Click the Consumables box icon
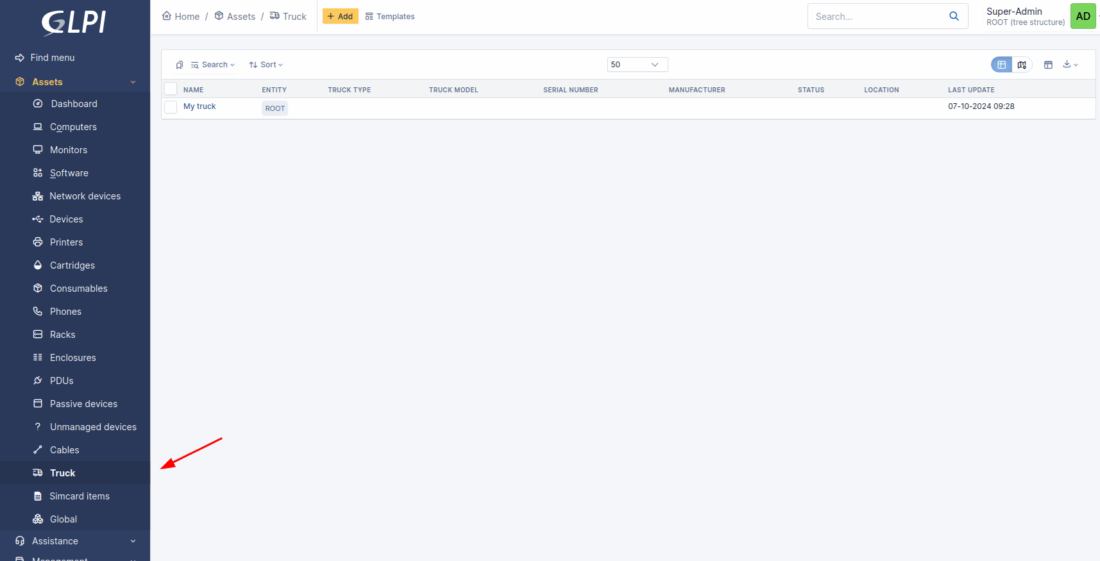 [x=38, y=289]
